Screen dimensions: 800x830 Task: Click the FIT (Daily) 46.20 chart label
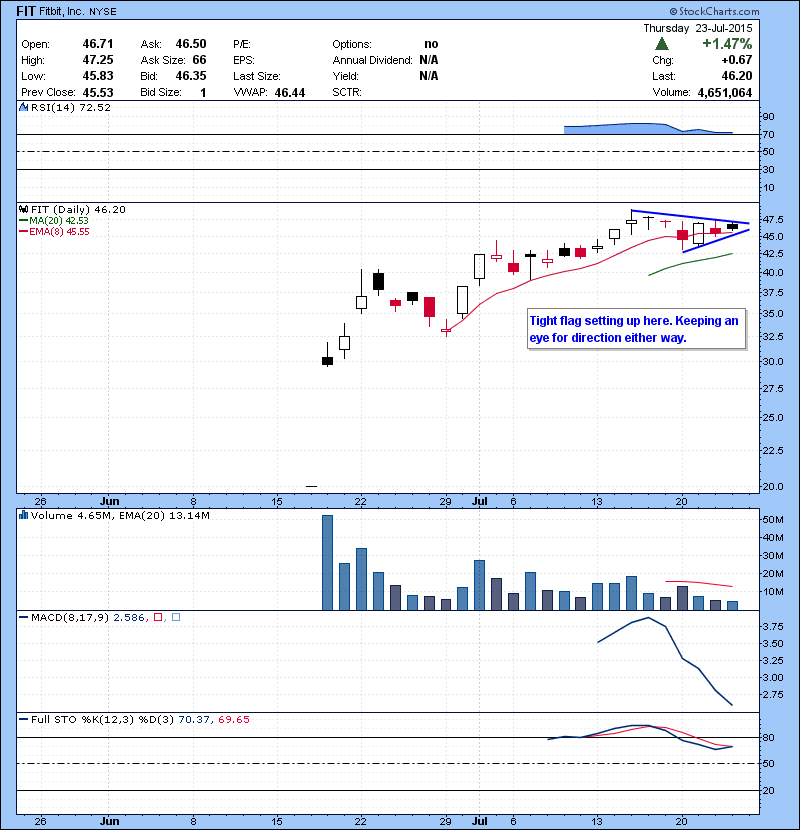78,210
